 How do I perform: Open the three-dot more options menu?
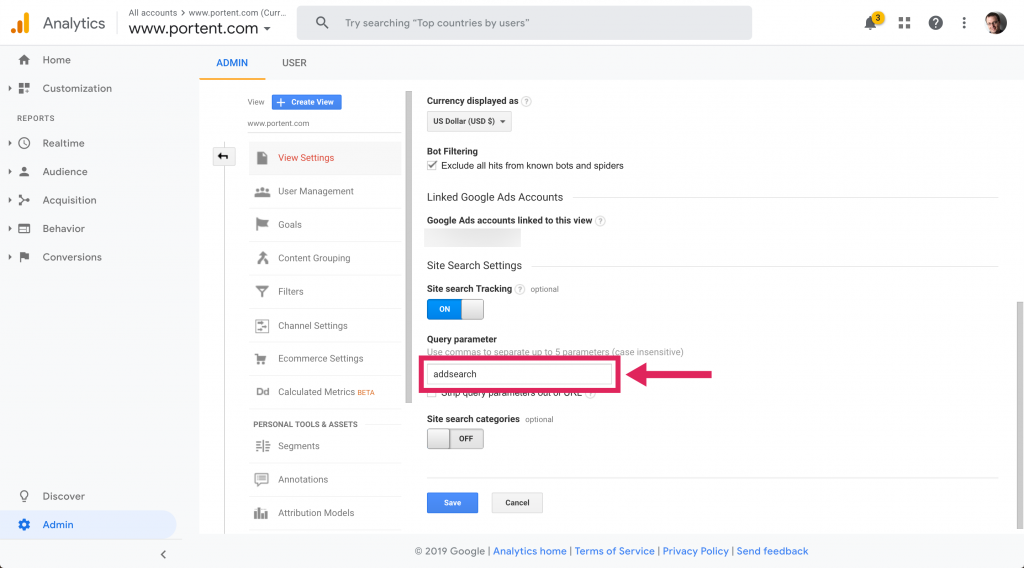[x=964, y=23]
